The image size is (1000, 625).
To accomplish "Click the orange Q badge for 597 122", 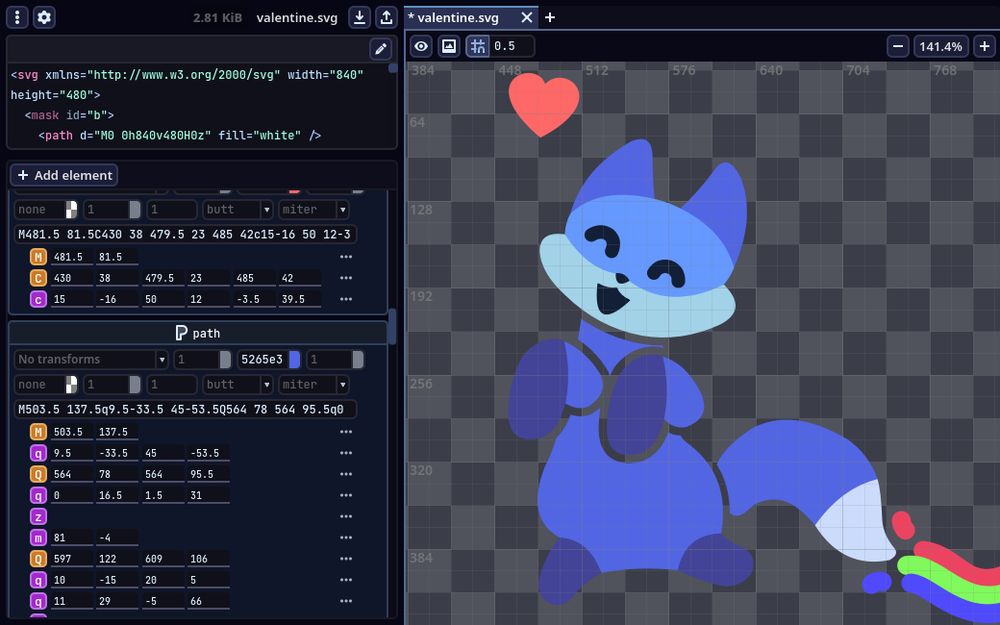I will (x=38, y=558).
